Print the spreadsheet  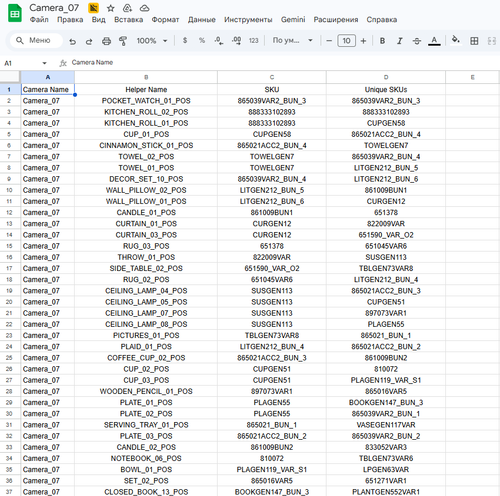(106, 41)
